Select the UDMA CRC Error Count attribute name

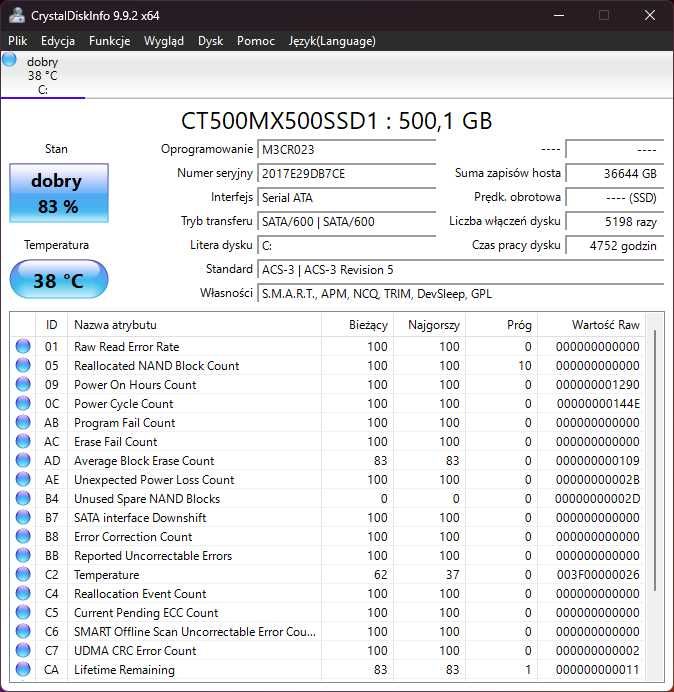click(x=135, y=651)
